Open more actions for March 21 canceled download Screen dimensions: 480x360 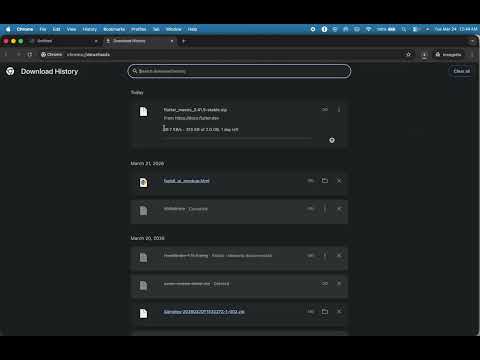pos(325,209)
